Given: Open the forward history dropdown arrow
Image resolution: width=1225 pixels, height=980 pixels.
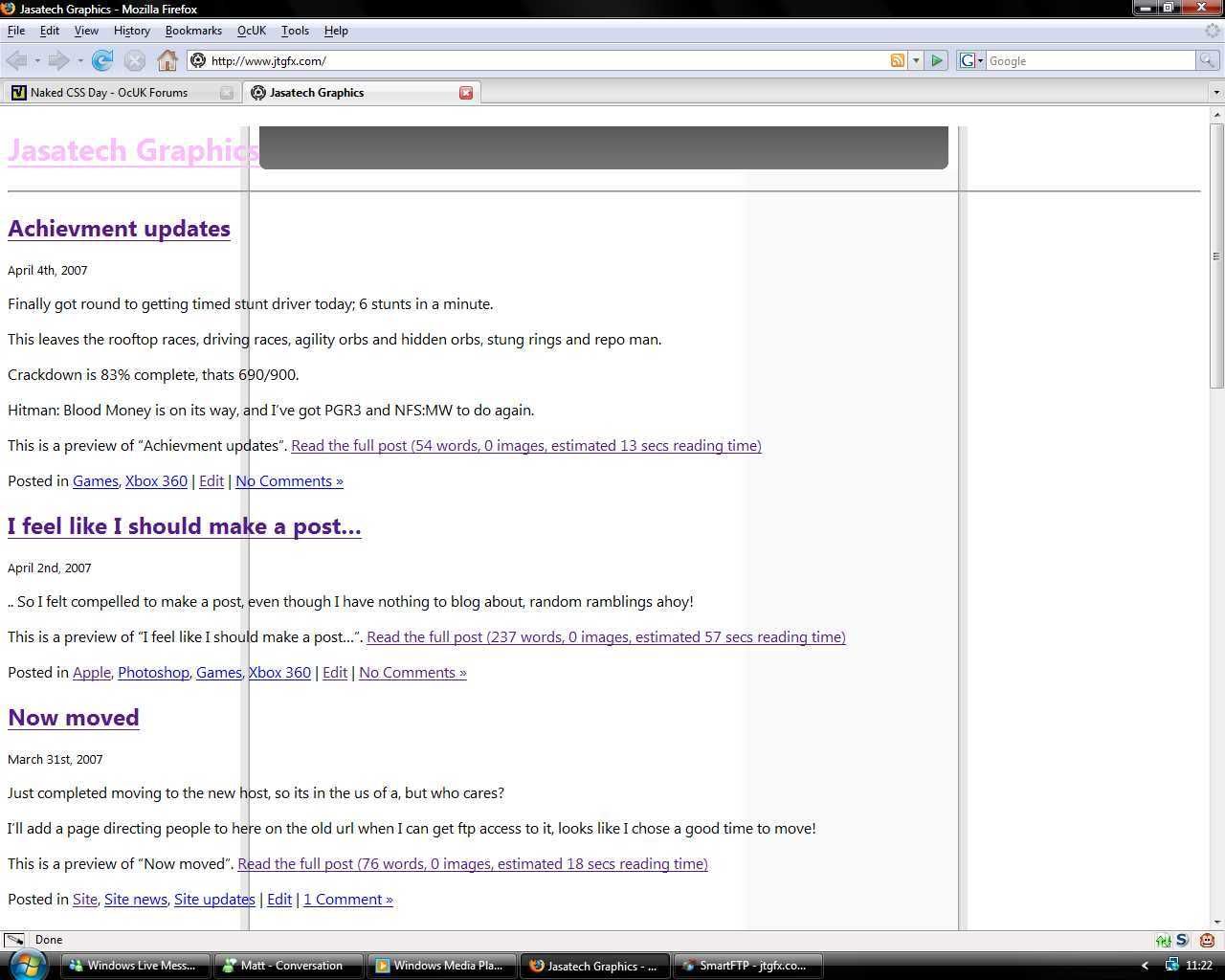Looking at the screenshot, I should tap(80, 60).
